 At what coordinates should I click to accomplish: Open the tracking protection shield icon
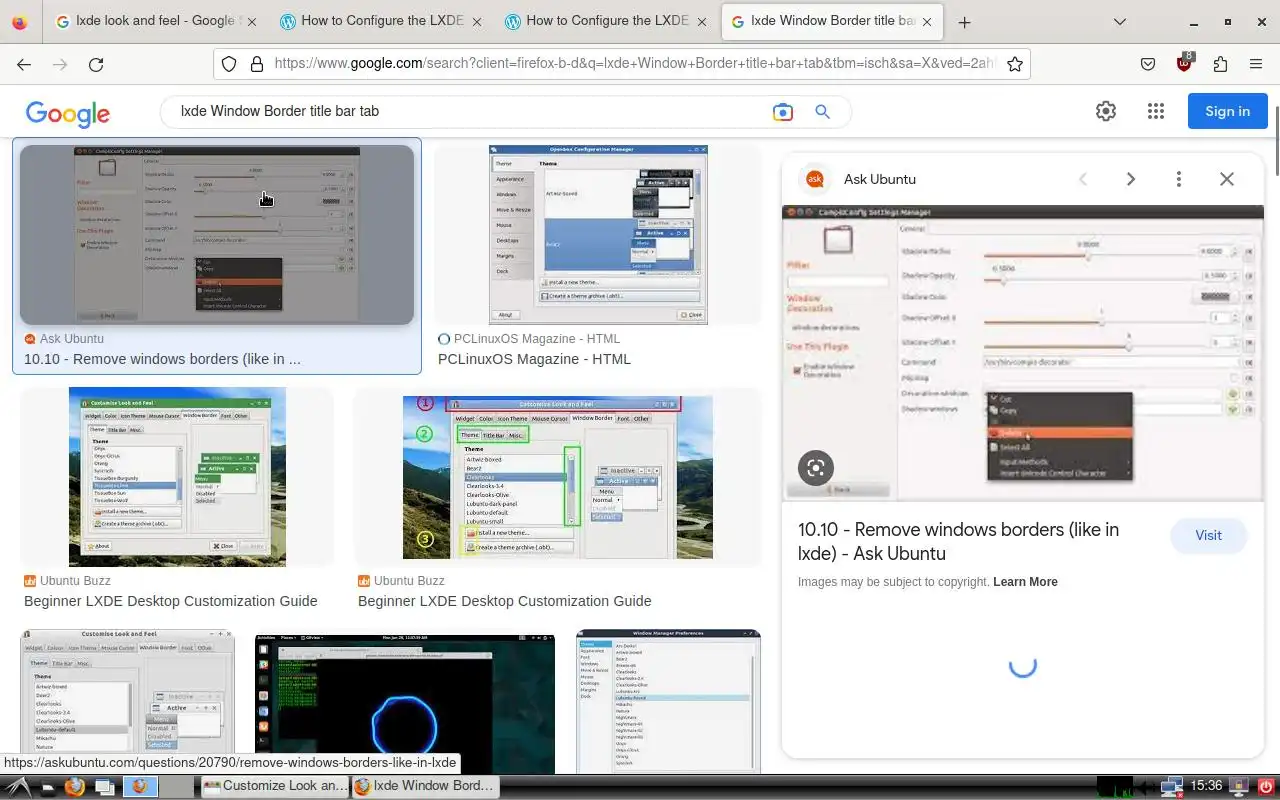coord(229,64)
